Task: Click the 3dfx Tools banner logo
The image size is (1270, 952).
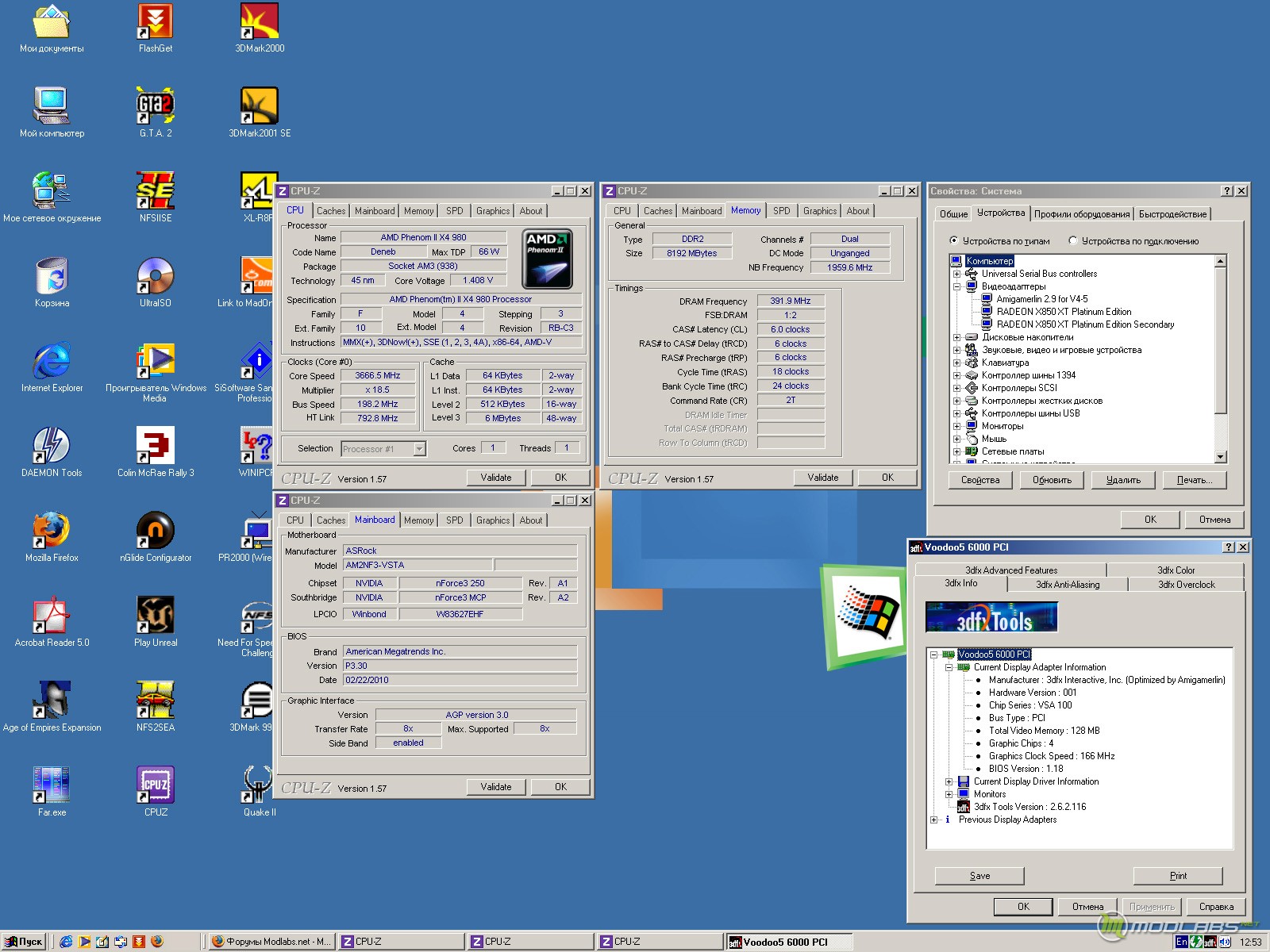Action: pyautogui.click(x=991, y=617)
